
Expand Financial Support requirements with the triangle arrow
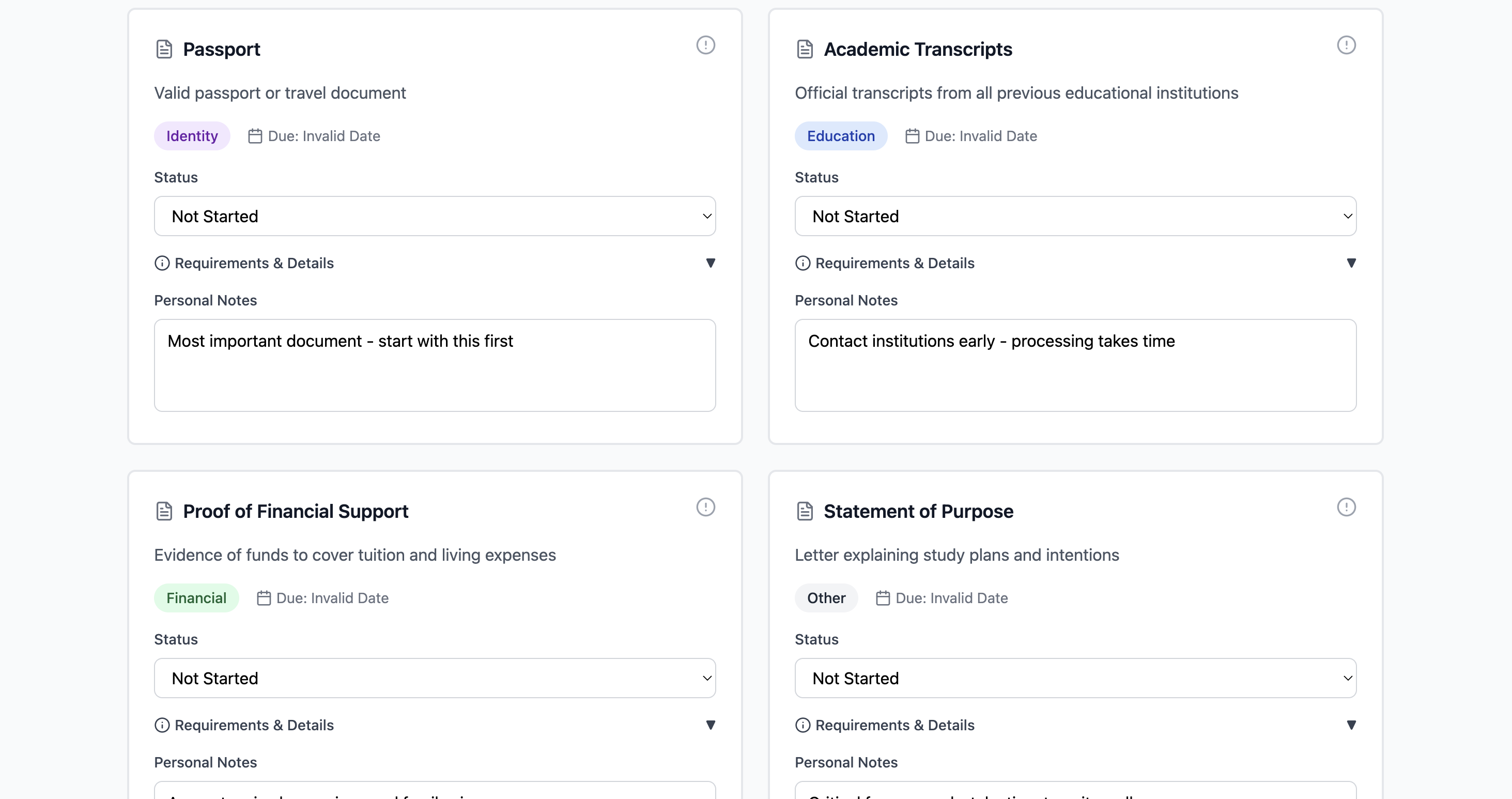click(x=710, y=725)
